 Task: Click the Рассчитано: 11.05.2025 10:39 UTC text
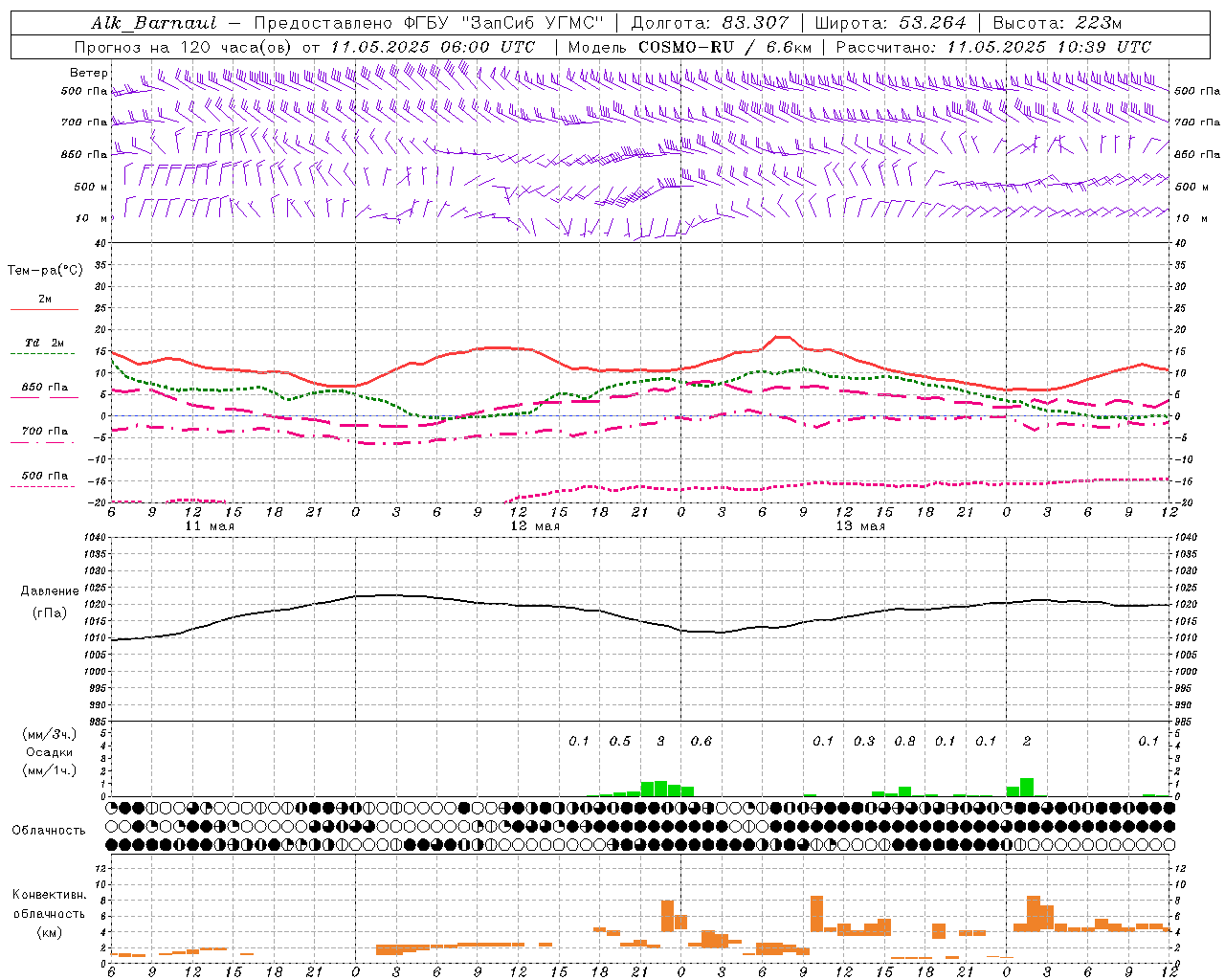tap(993, 47)
